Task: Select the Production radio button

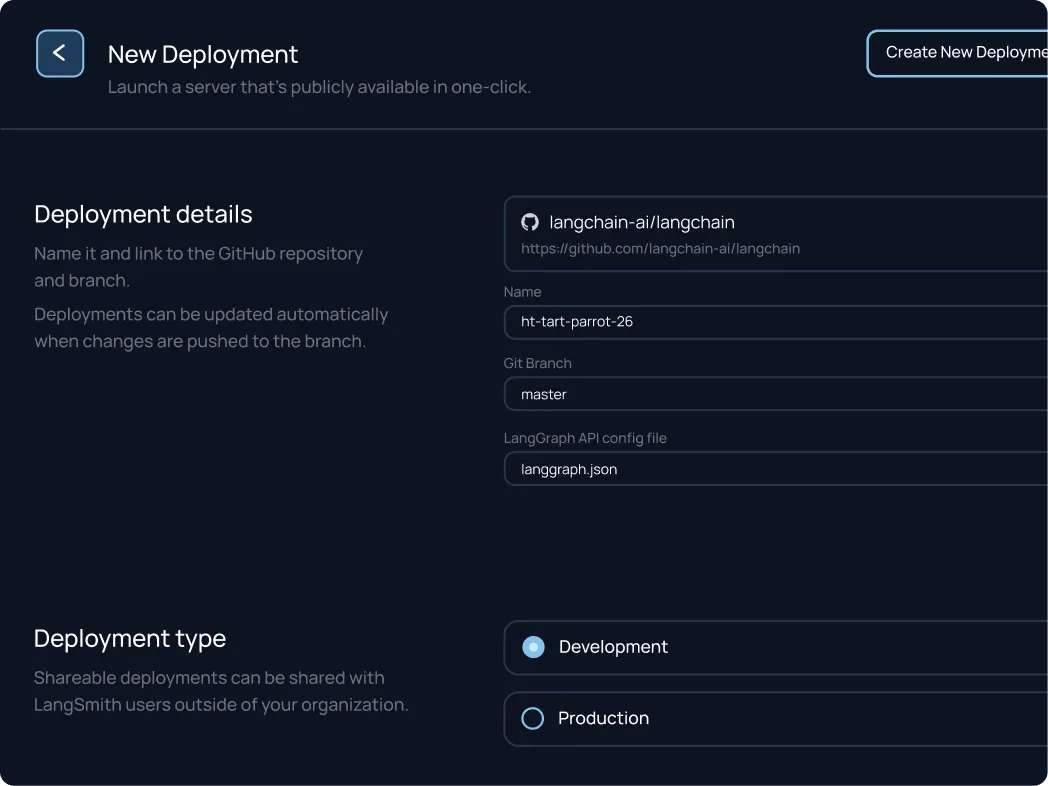Action: point(533,718)
